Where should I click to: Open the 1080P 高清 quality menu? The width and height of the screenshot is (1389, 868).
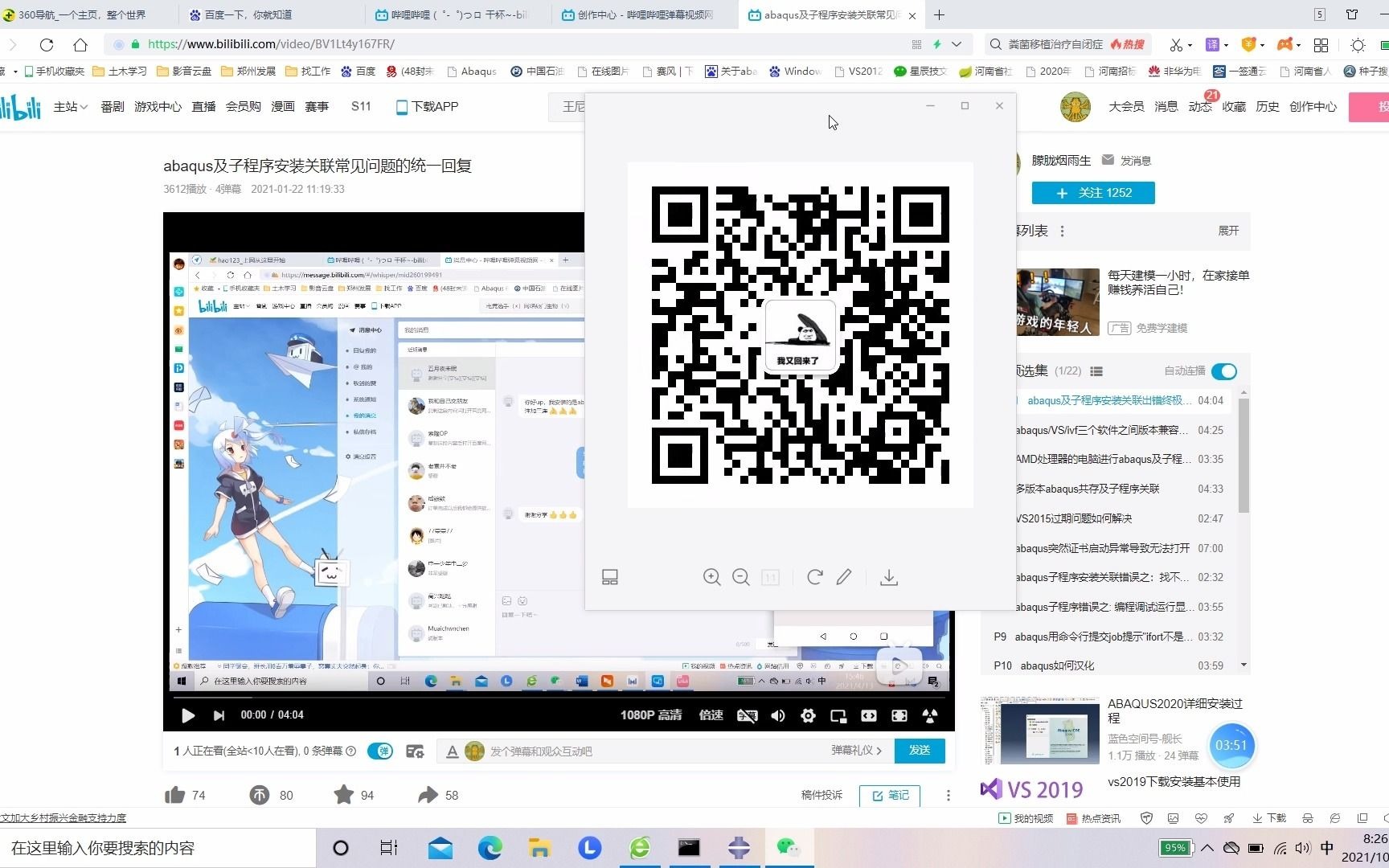[651, 715]
